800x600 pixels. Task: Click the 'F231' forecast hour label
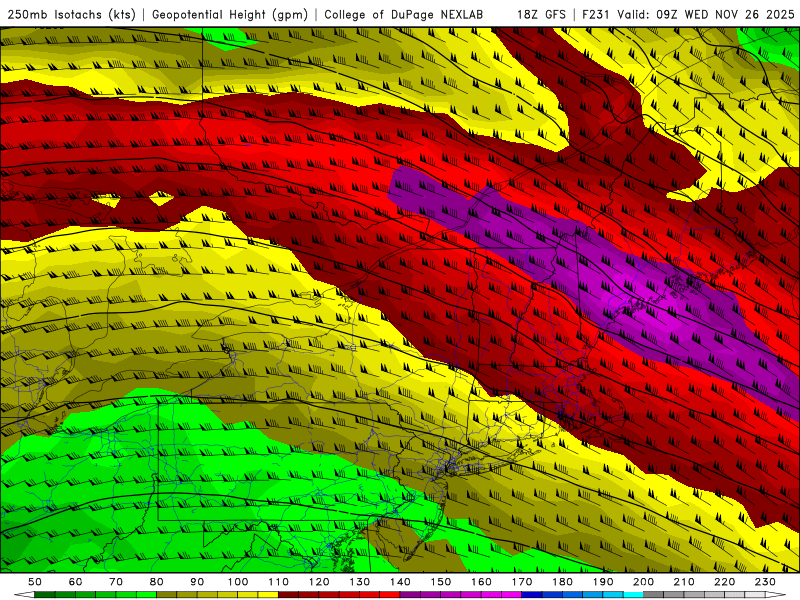[595, 15]
